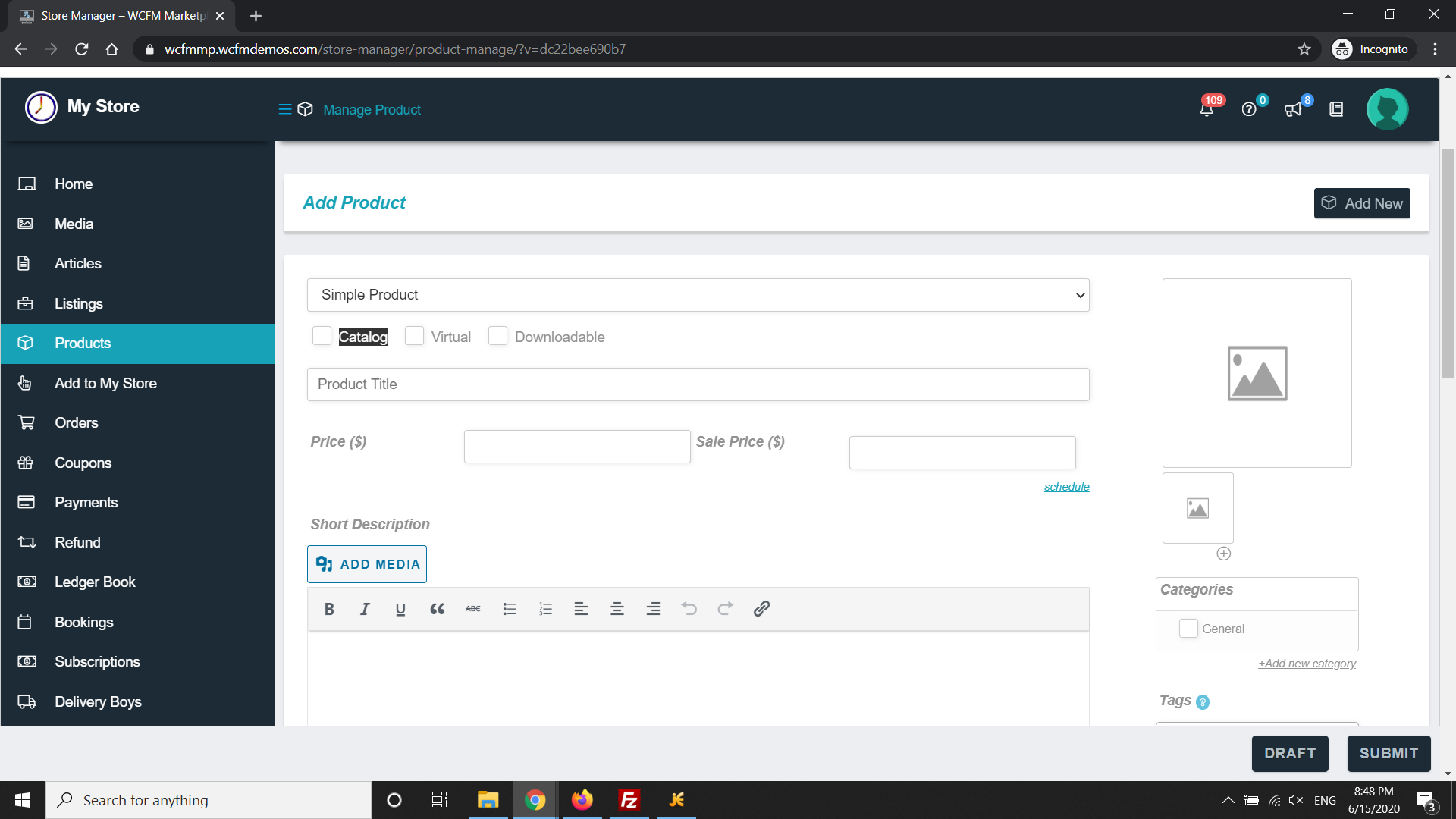Click the ADD MEDIA button

click(x=367, y=564)
